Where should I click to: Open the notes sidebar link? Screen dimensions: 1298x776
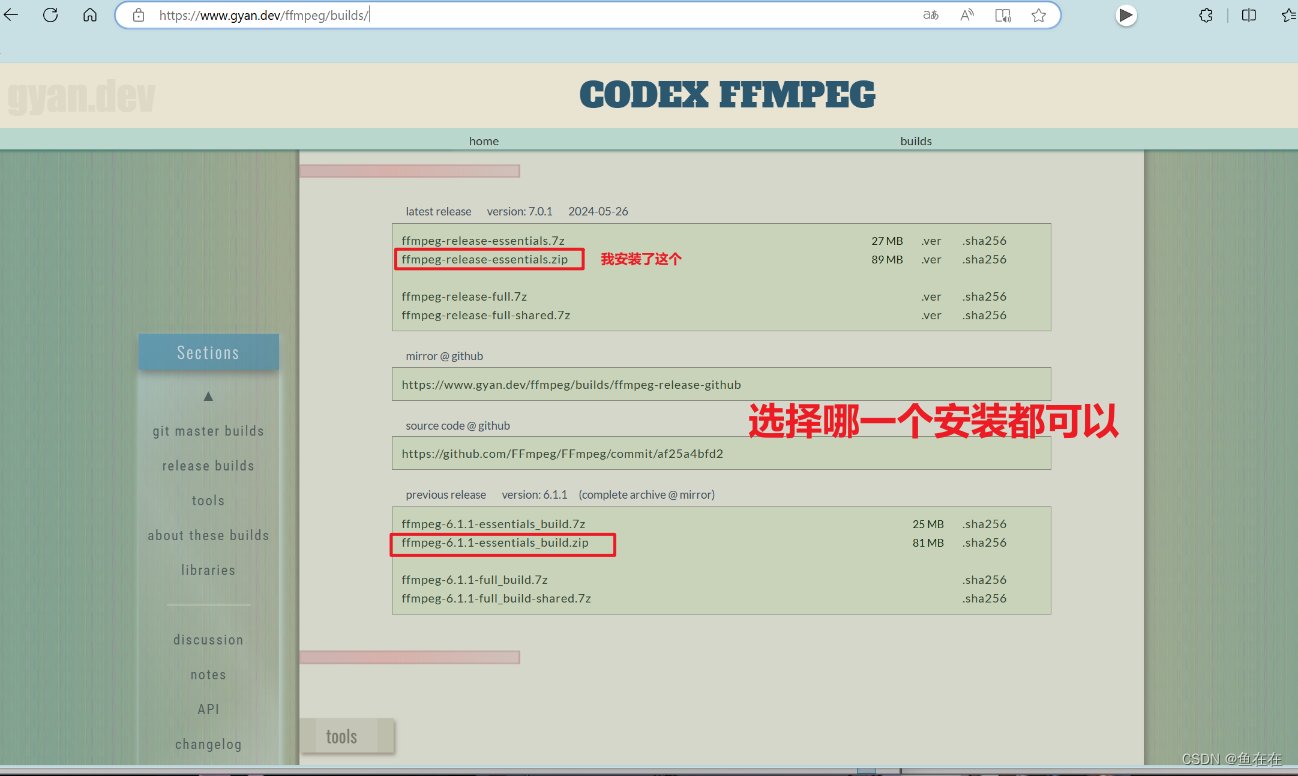coord(208,675)
